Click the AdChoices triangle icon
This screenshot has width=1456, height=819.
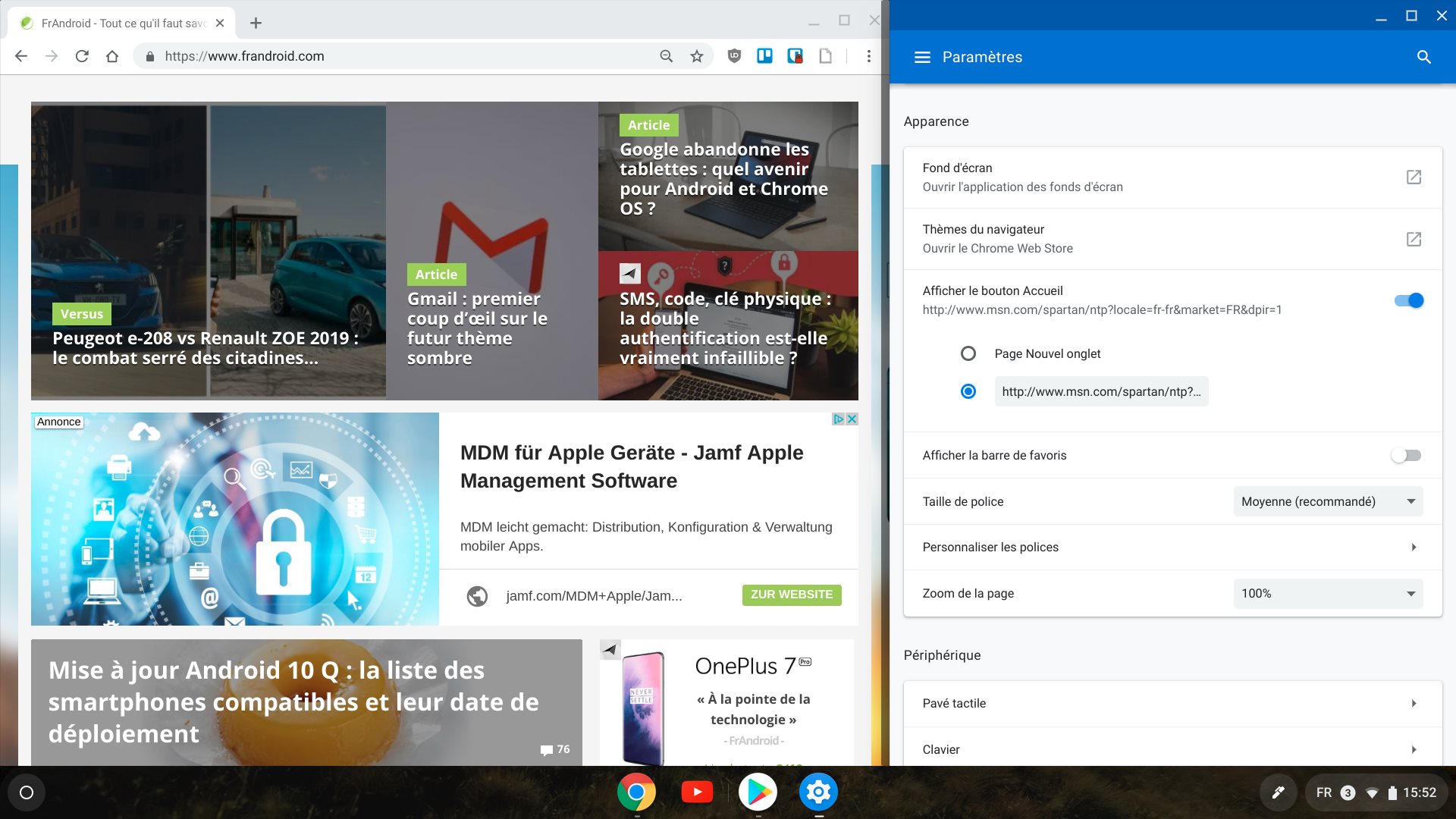click(839, 419)
